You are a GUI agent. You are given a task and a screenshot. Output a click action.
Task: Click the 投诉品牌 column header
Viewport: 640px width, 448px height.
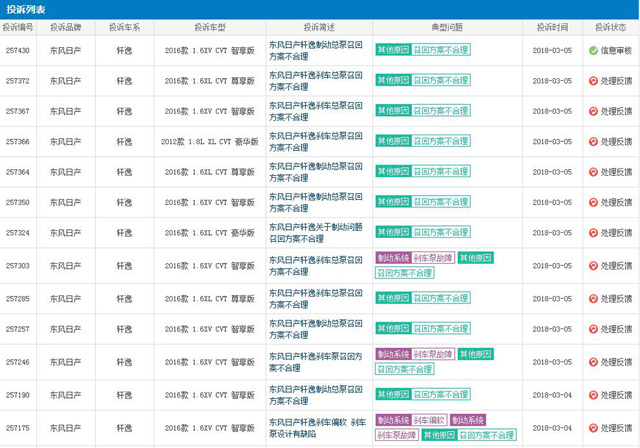[66, 27]
